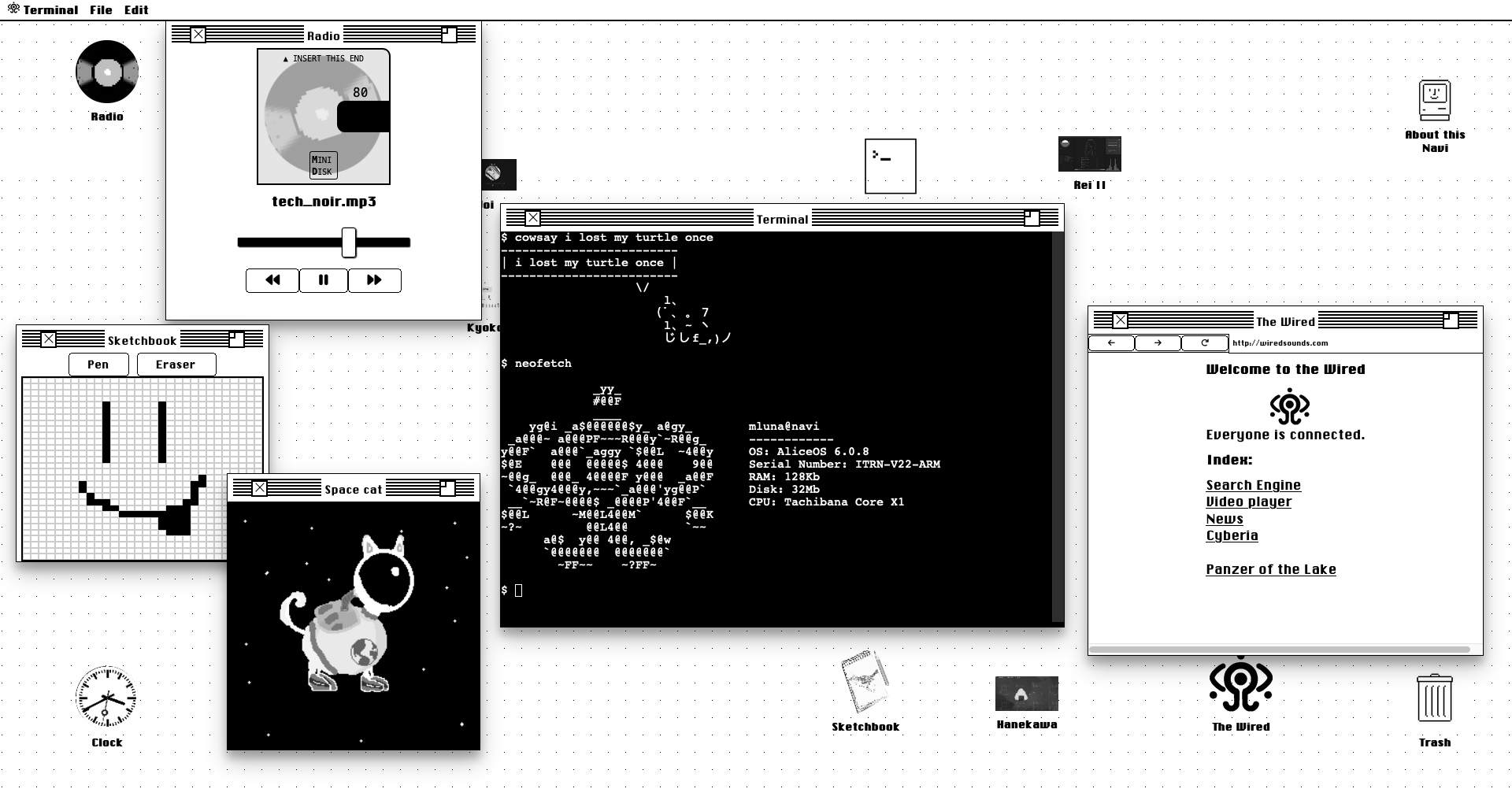
Task: Open the News link
Action: (x=1225, y=520)
